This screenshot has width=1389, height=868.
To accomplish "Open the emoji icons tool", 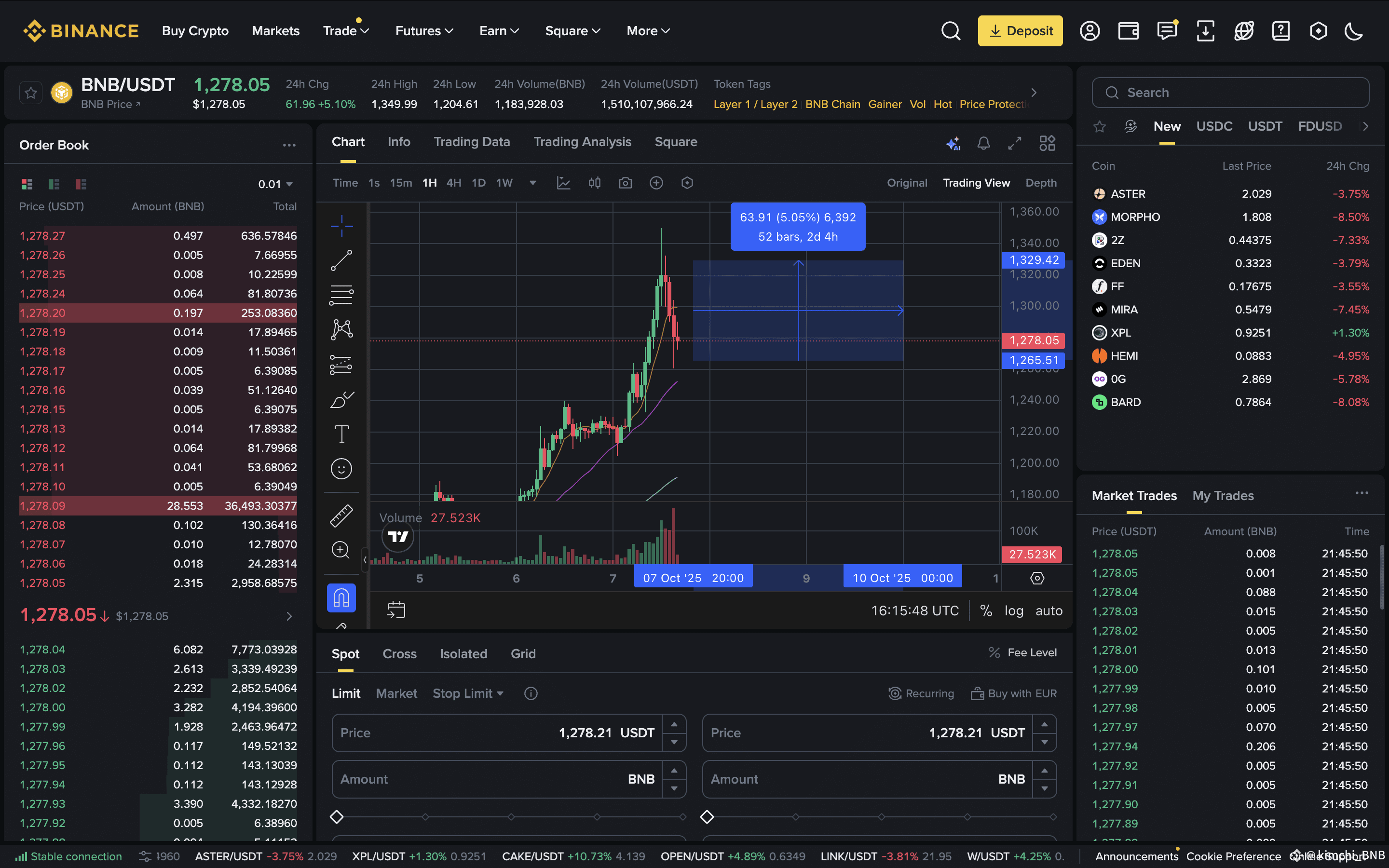I will pos(341,469).
